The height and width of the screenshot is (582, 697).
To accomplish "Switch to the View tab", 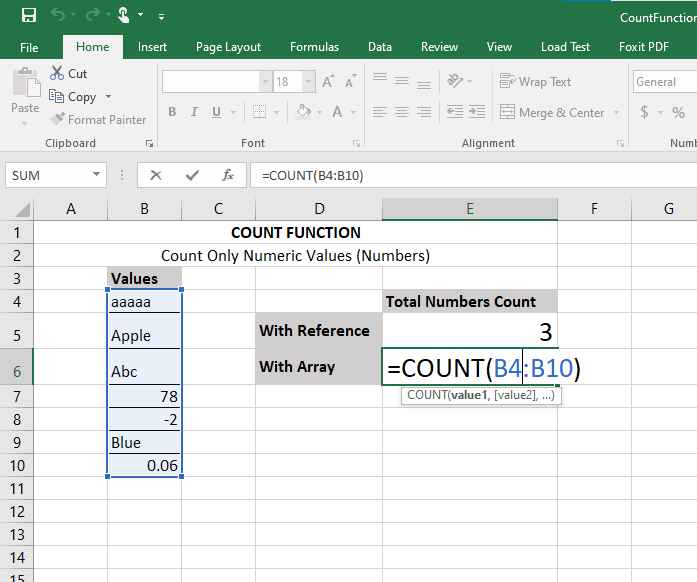I will click(499, 47).
